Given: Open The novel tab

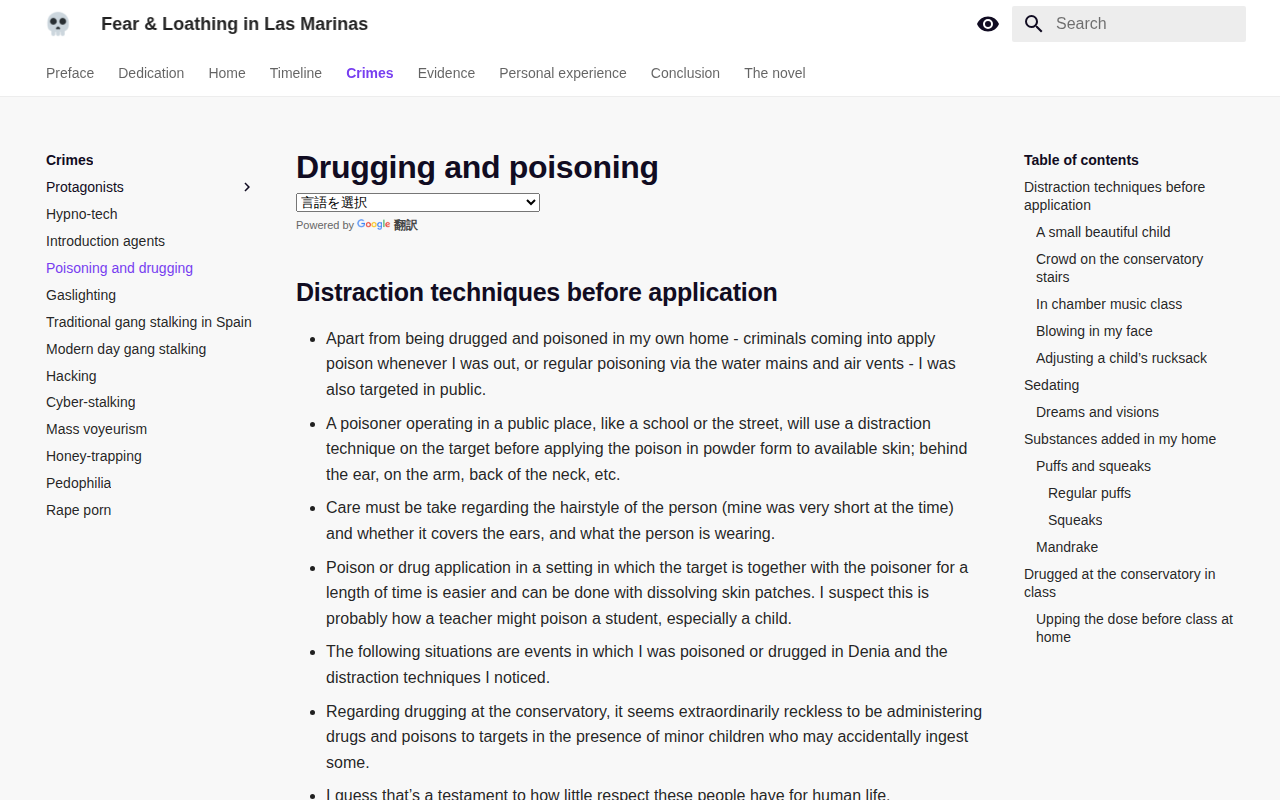Looking at the screenshot, I should click(x=775, y=73).
